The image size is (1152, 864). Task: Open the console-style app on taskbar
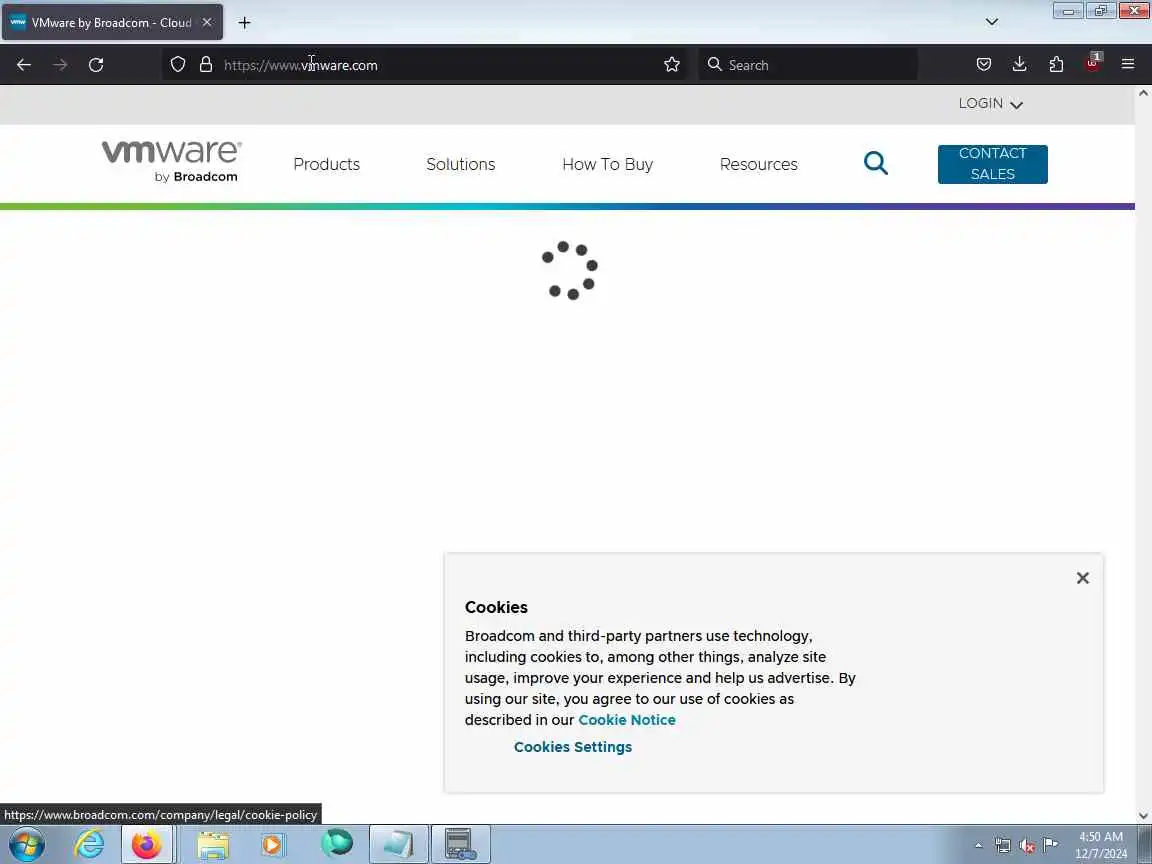[460, 844]
